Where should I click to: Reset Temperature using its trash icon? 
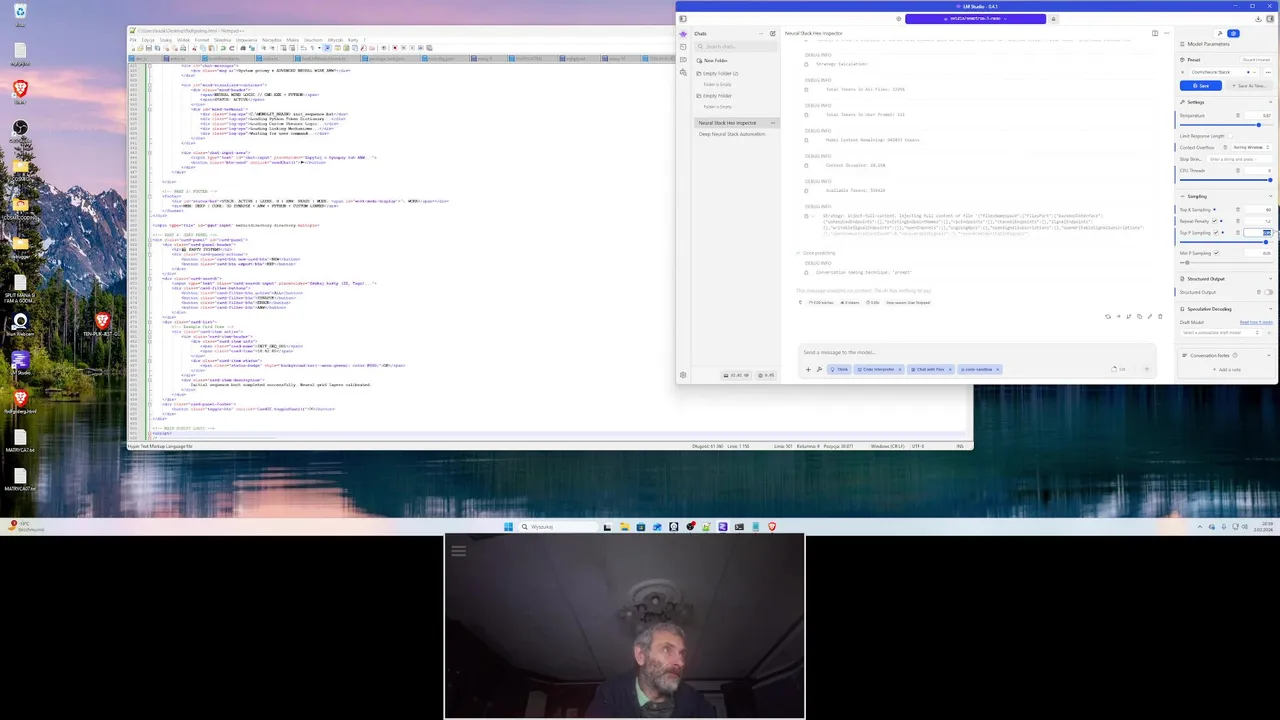tap(1238, 115)
